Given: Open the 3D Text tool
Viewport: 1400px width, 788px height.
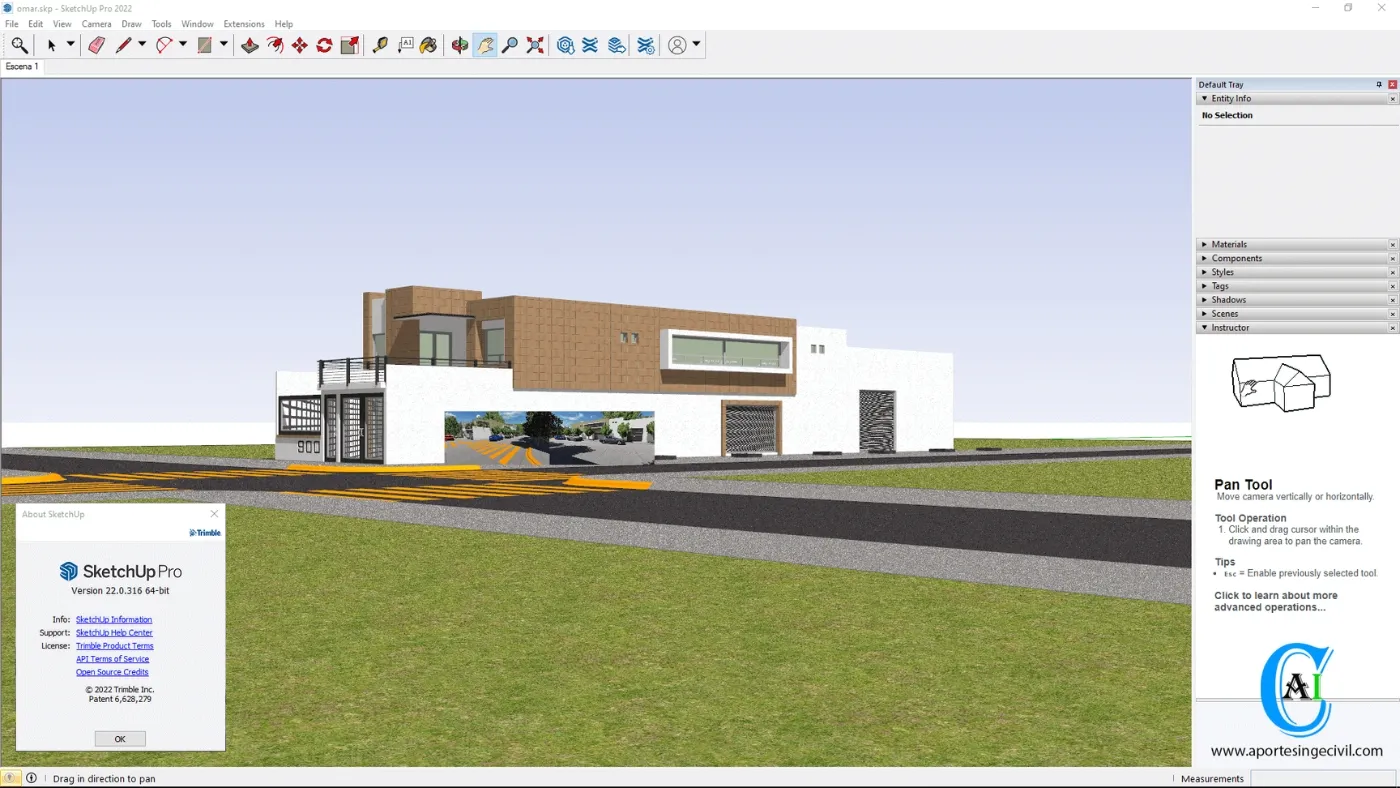Looking at the screenshot, I should pos(407,45).
